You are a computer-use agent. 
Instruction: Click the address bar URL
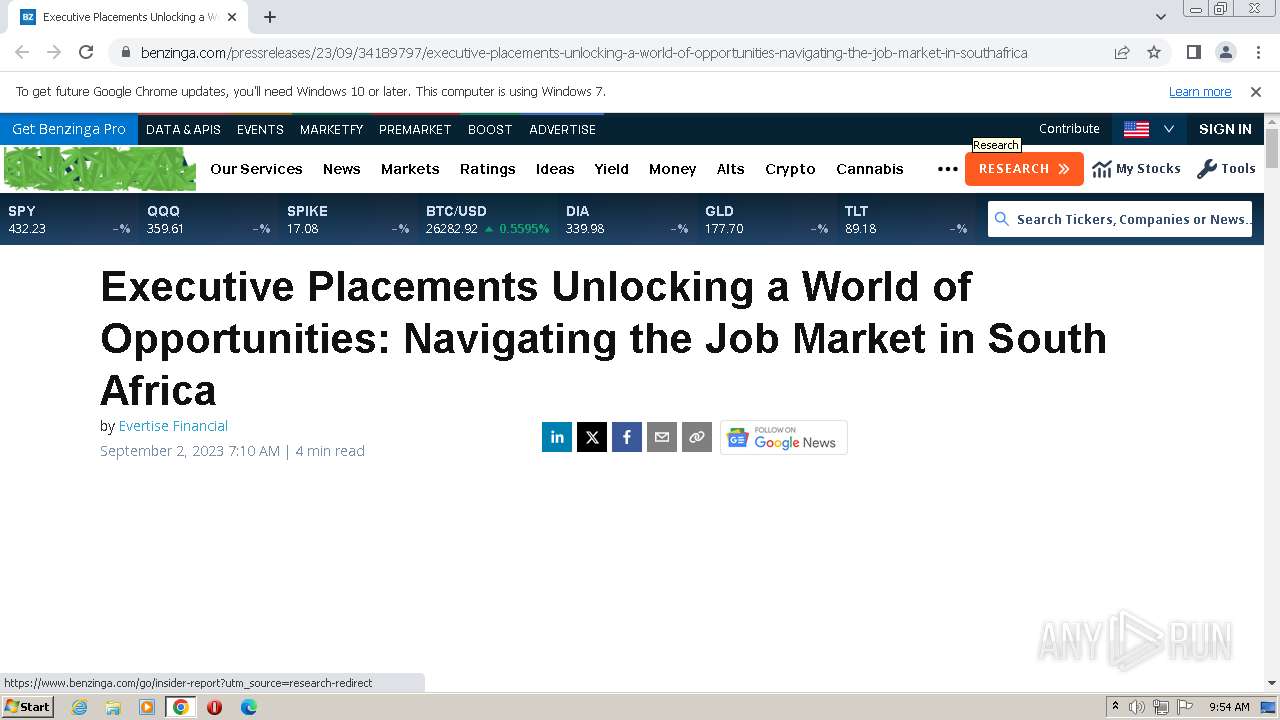click(x=584, y=52)
